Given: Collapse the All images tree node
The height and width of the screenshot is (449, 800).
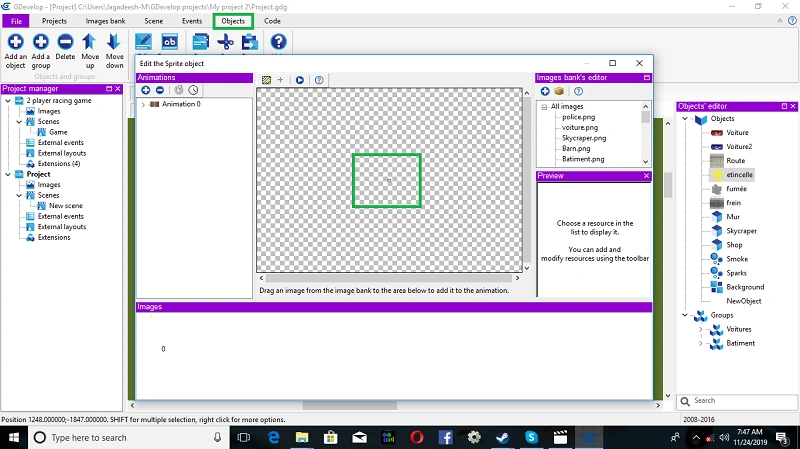Looking at the screenshot, I should 544,107.
